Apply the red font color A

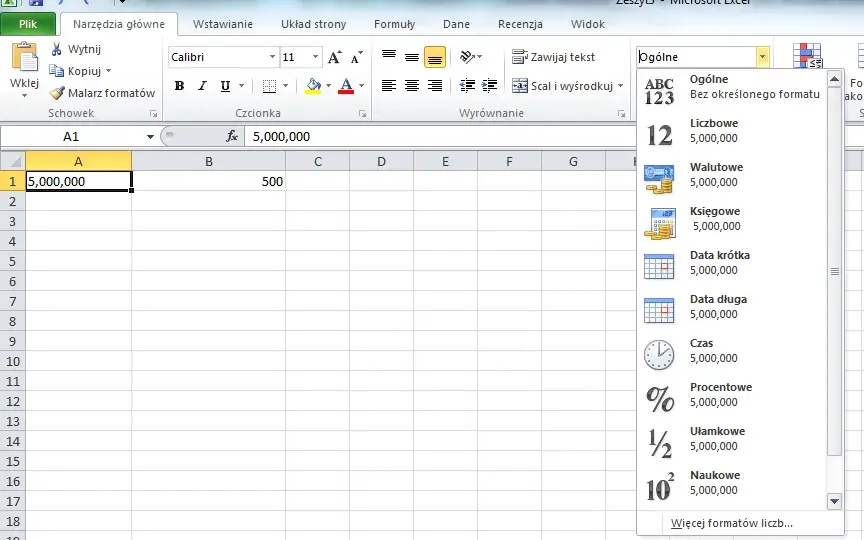pos(346,86)
